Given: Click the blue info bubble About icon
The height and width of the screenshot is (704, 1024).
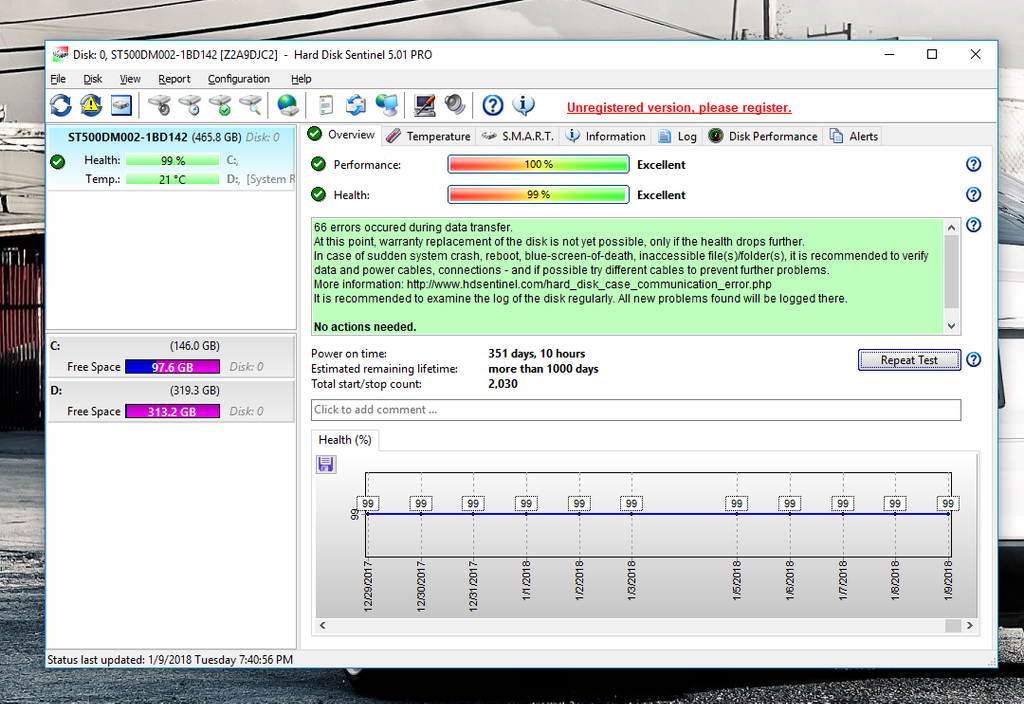Looking at the screenshot, I should [523, 104].
